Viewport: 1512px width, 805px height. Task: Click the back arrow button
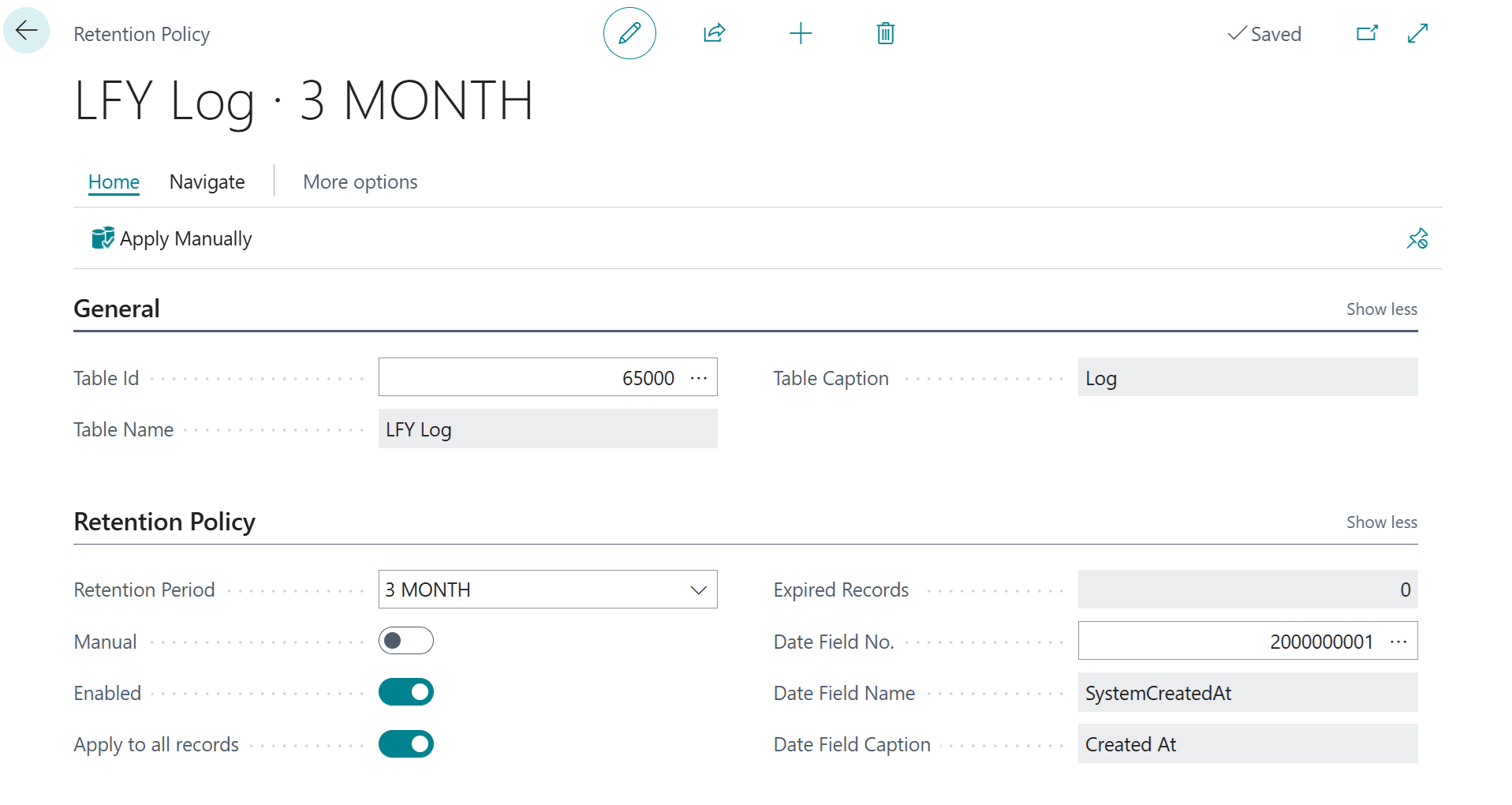pos(27,31)
